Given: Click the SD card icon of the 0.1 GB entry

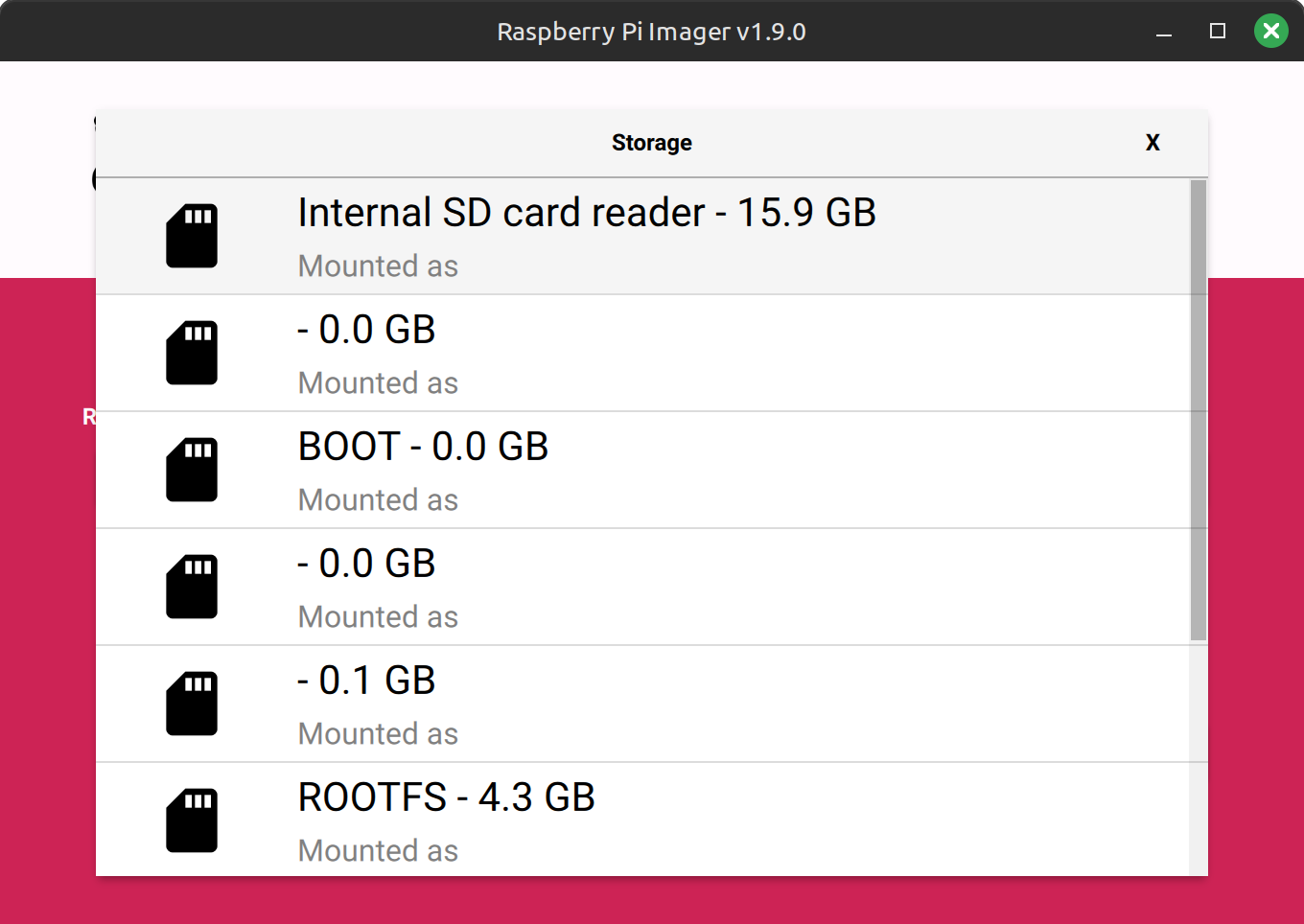Looking at the screenshot, I should [x=192, y=704].
